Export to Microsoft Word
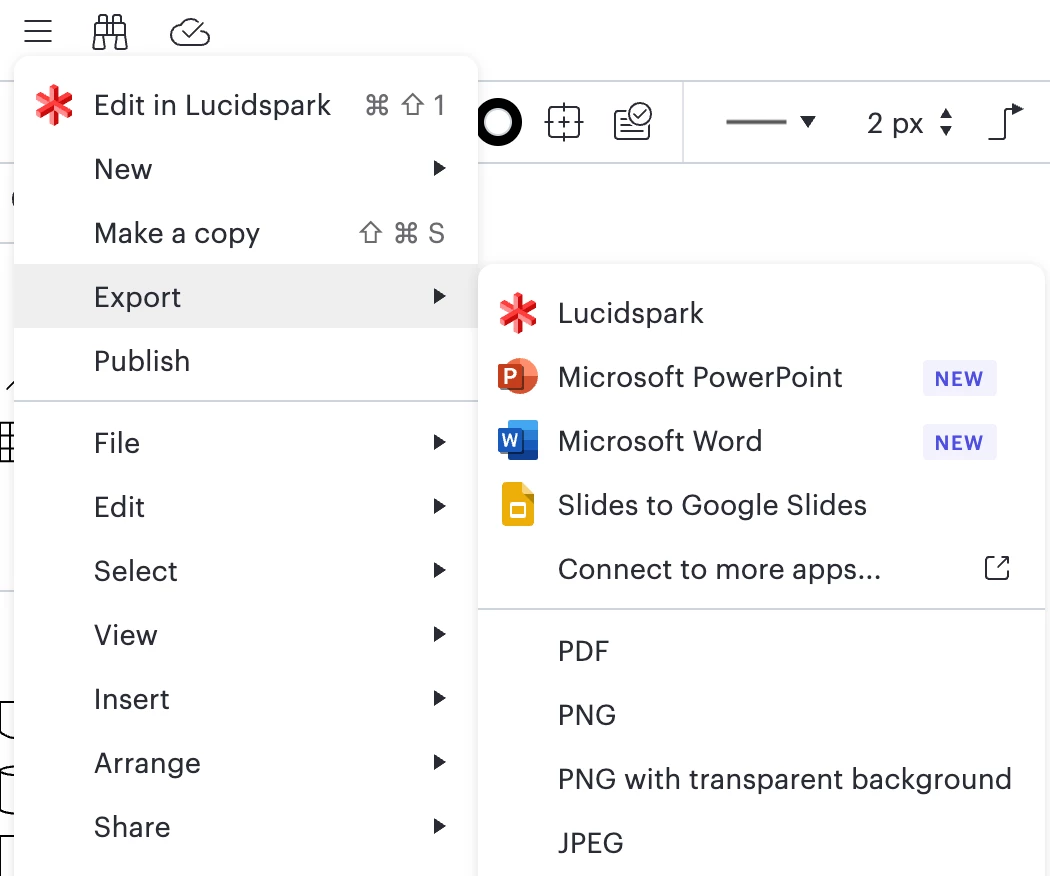 (761, 441)
